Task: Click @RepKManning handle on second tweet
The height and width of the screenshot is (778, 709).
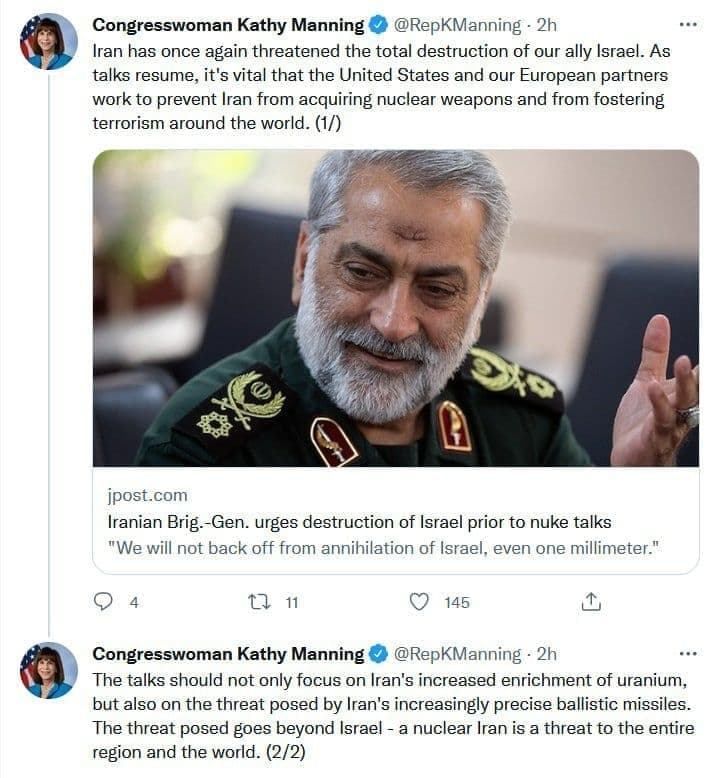Action: click(x=457, y=654)
